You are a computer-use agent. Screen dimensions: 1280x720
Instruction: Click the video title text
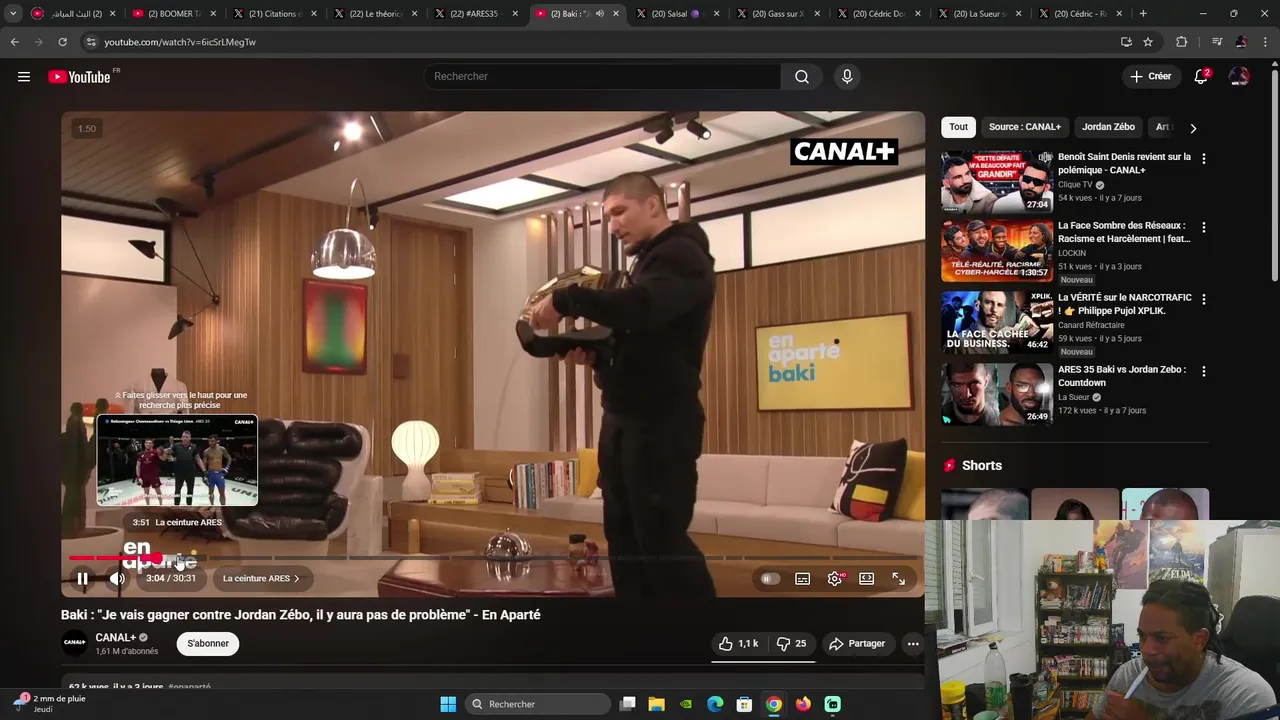pyautogui.click(x=300, y=615)
